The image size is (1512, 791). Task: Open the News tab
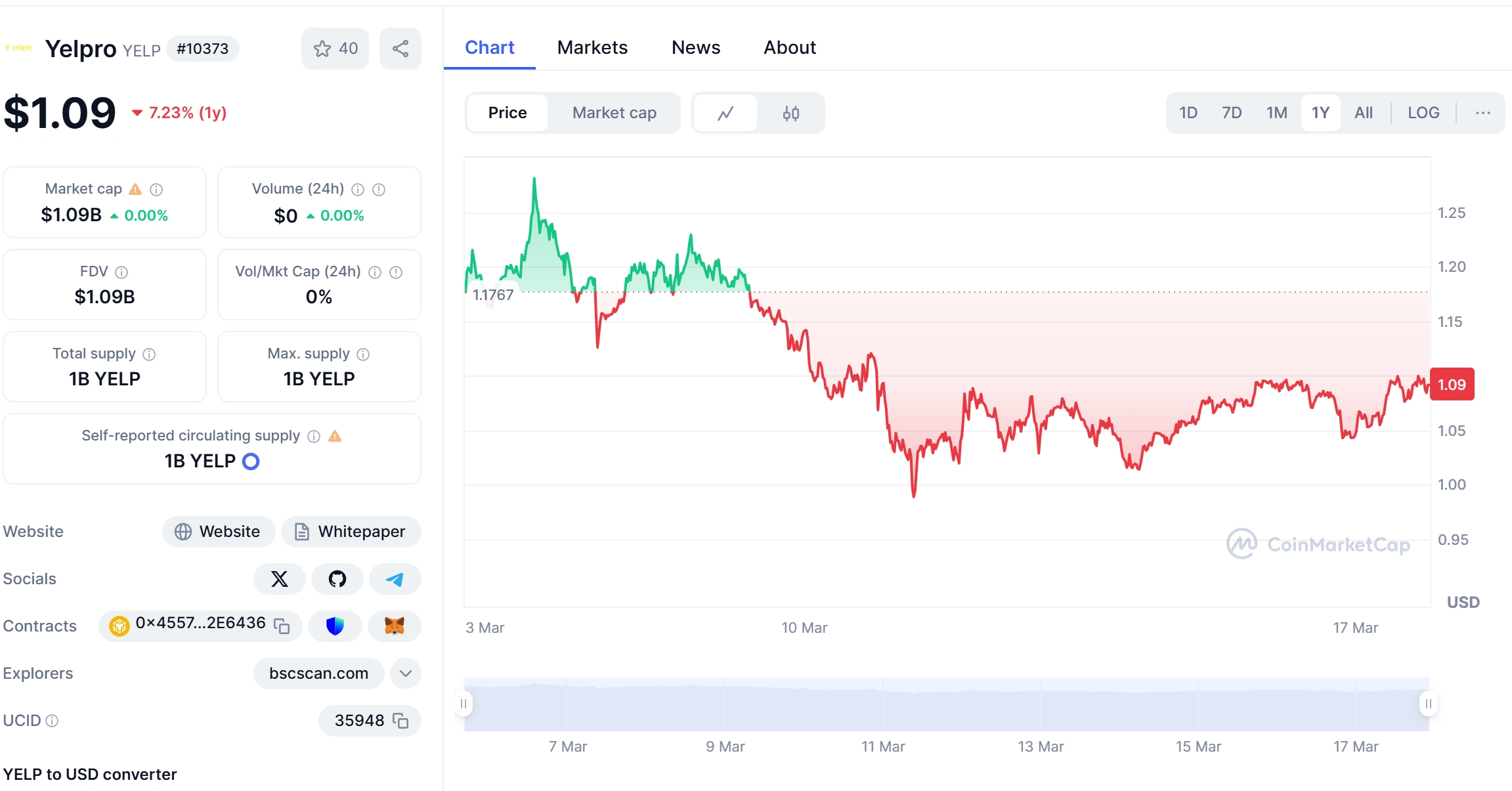[696, 48]
